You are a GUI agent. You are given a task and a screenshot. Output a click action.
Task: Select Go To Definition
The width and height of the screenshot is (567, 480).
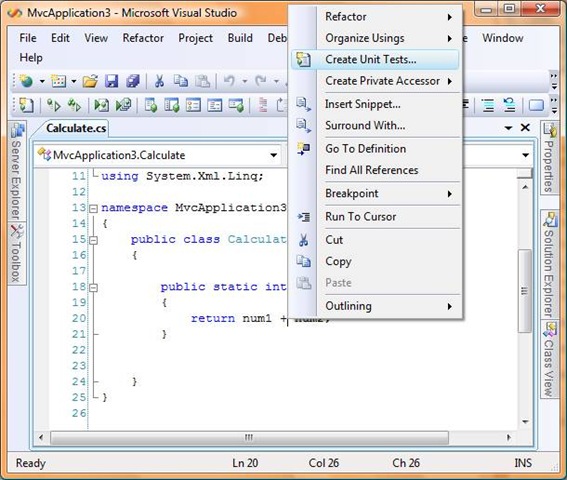tap(375, 149)
